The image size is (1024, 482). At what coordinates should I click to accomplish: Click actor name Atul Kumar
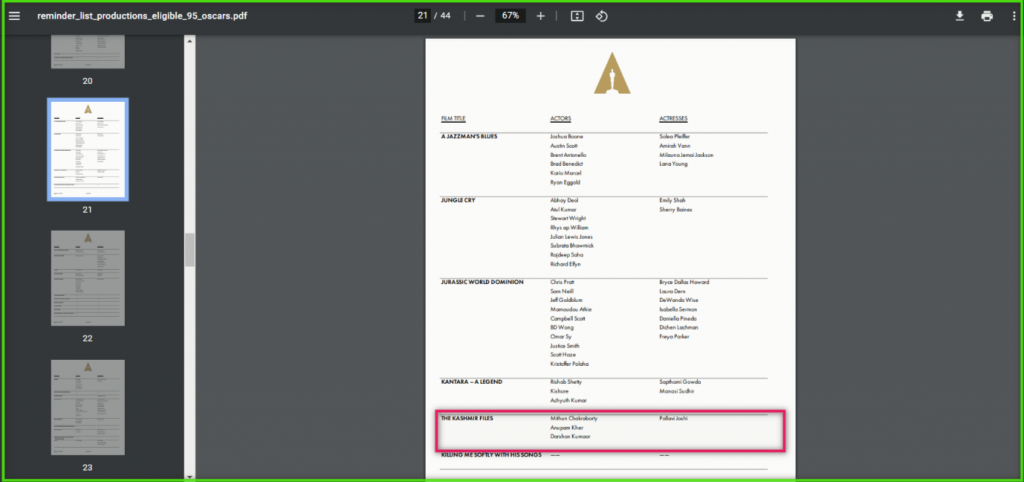point(564,209)
